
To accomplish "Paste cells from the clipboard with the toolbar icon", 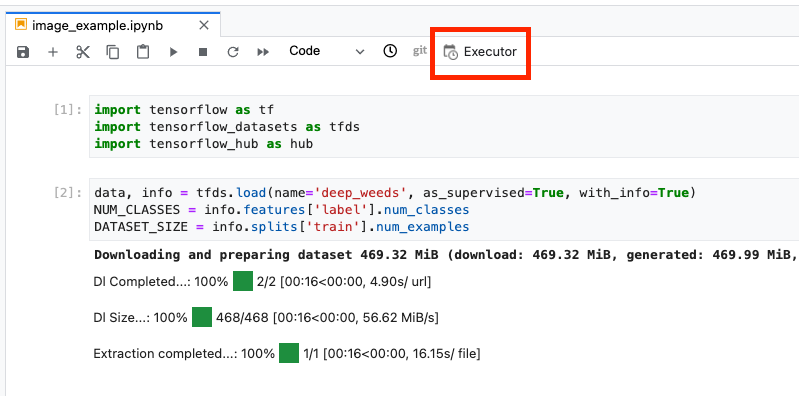I will (x=143, y=52).
